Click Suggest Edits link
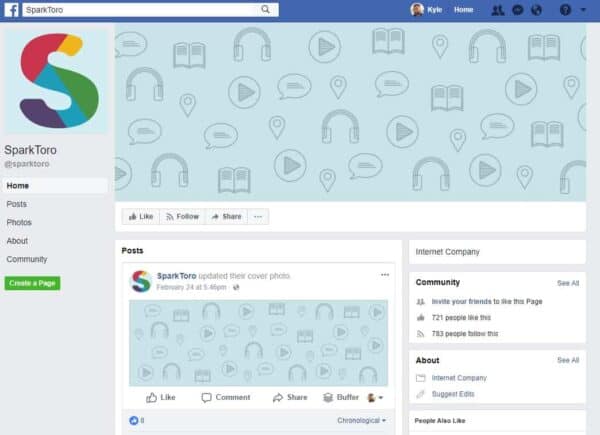This screenshot has height=435, width=600. pos(453,394)
